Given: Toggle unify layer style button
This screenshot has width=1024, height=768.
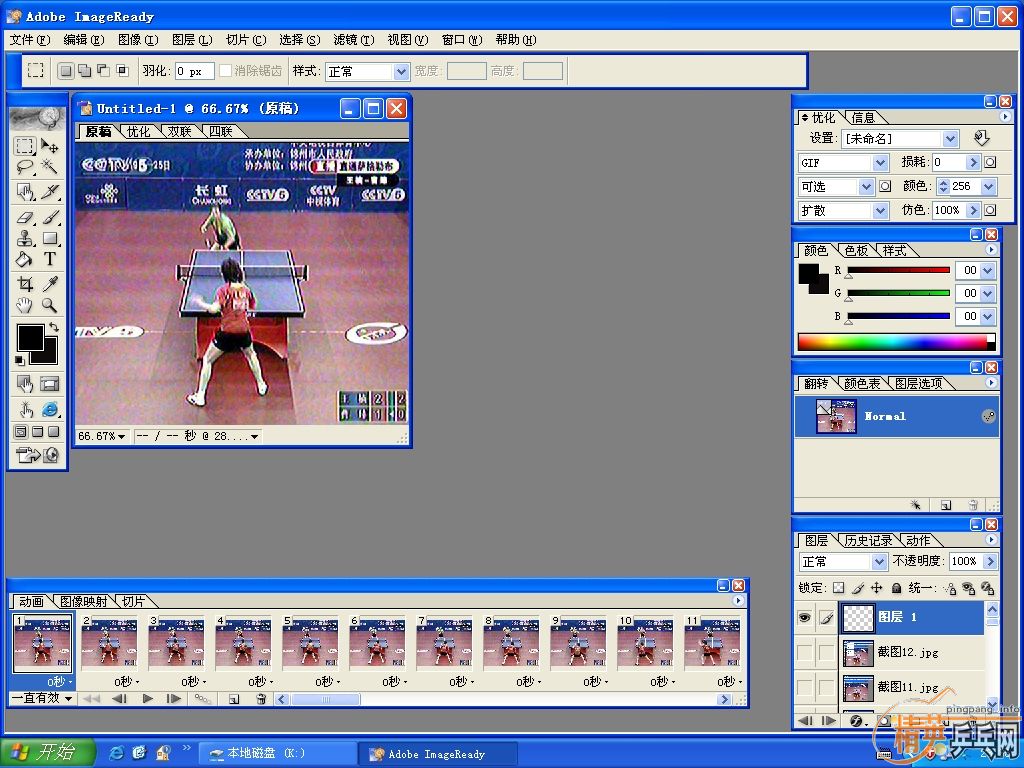Looking at the screenshot, I should [987, 588].
